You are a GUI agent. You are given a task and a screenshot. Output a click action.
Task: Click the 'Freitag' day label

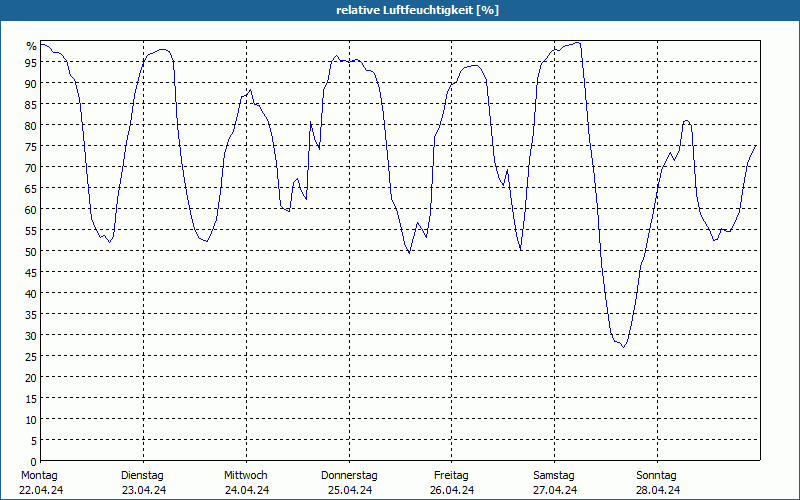click(451, 475)
